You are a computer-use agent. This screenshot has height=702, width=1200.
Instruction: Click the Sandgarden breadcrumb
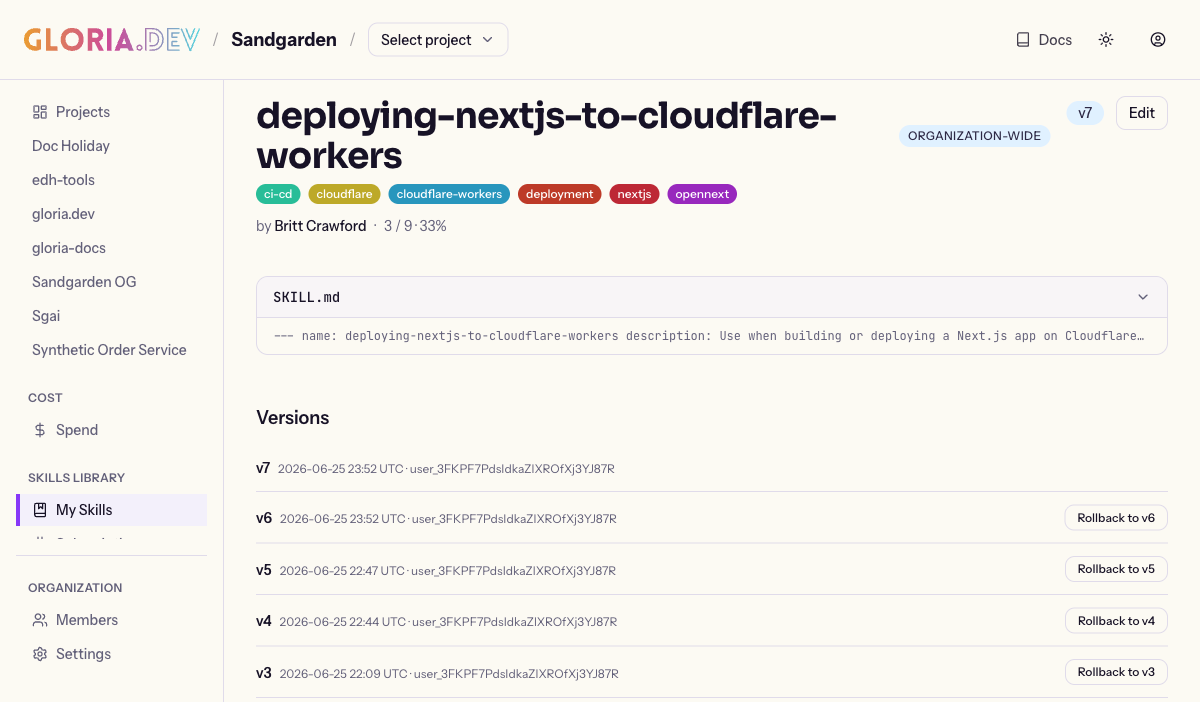(x=284, y=40)
